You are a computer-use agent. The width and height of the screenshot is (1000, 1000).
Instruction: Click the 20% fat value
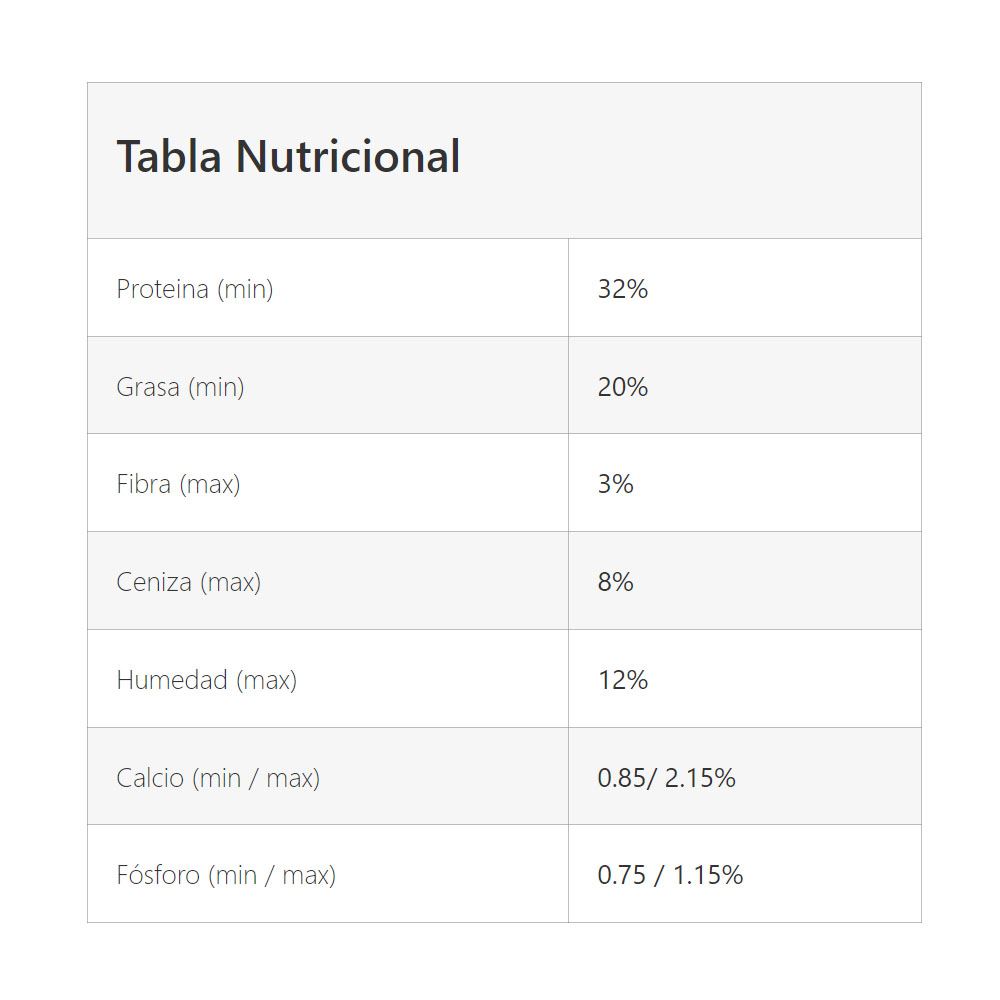[622, 387]
